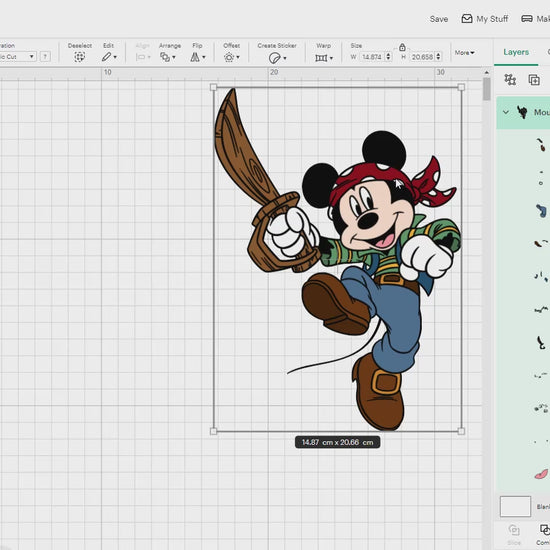
Task: Select the Mouse group layer thumbnail
Action: click(x=522, y=112)
